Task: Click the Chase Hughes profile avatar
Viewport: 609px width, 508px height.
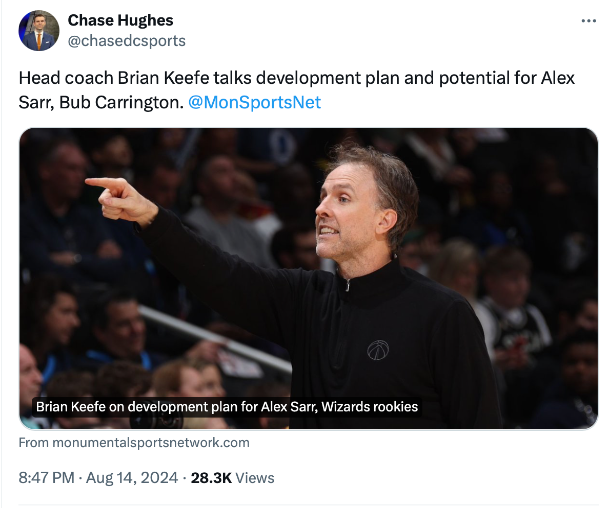Action: pos(39,31)
